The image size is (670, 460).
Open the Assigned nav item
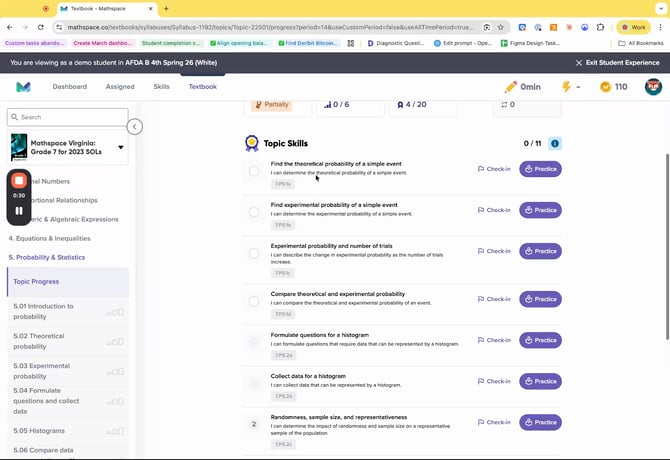click(x=120, y=87)
